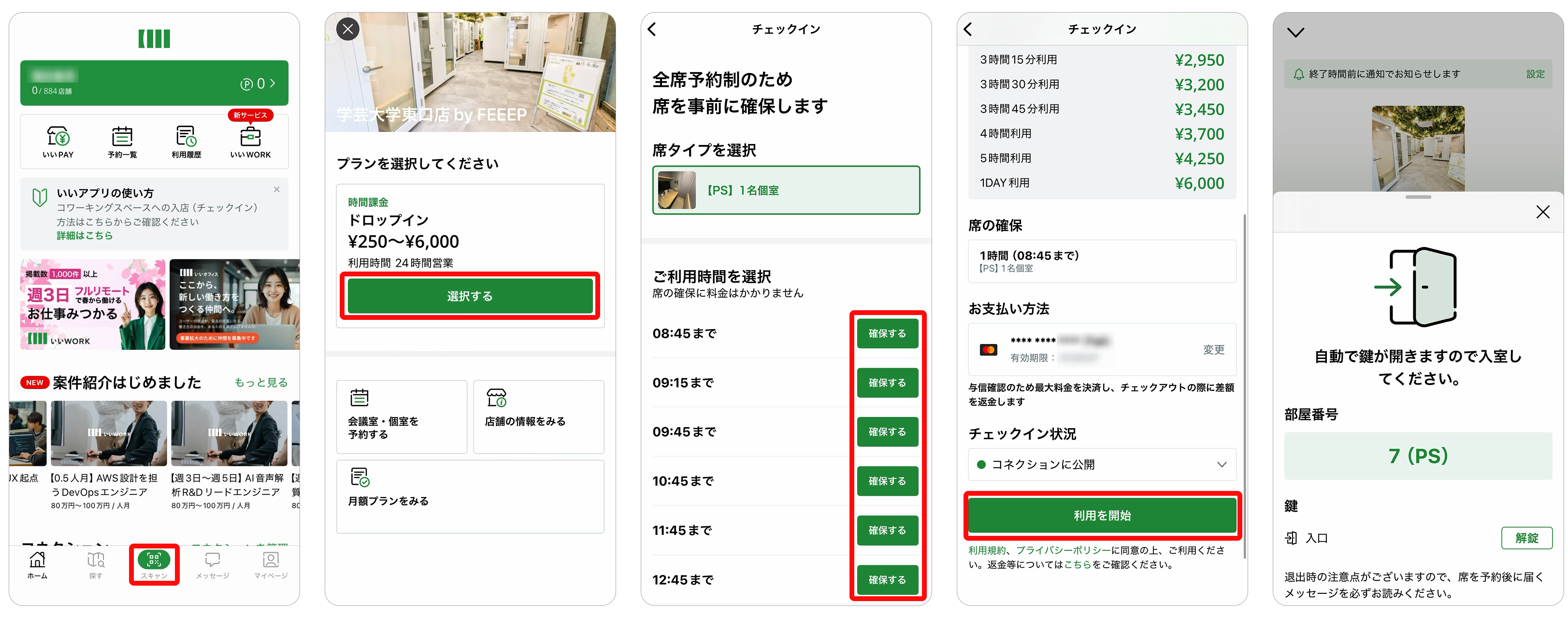Viewport: 1568px width, 618px height.
Task: Go back from seat selection チェックイン screen
Action: click(652, 29)
